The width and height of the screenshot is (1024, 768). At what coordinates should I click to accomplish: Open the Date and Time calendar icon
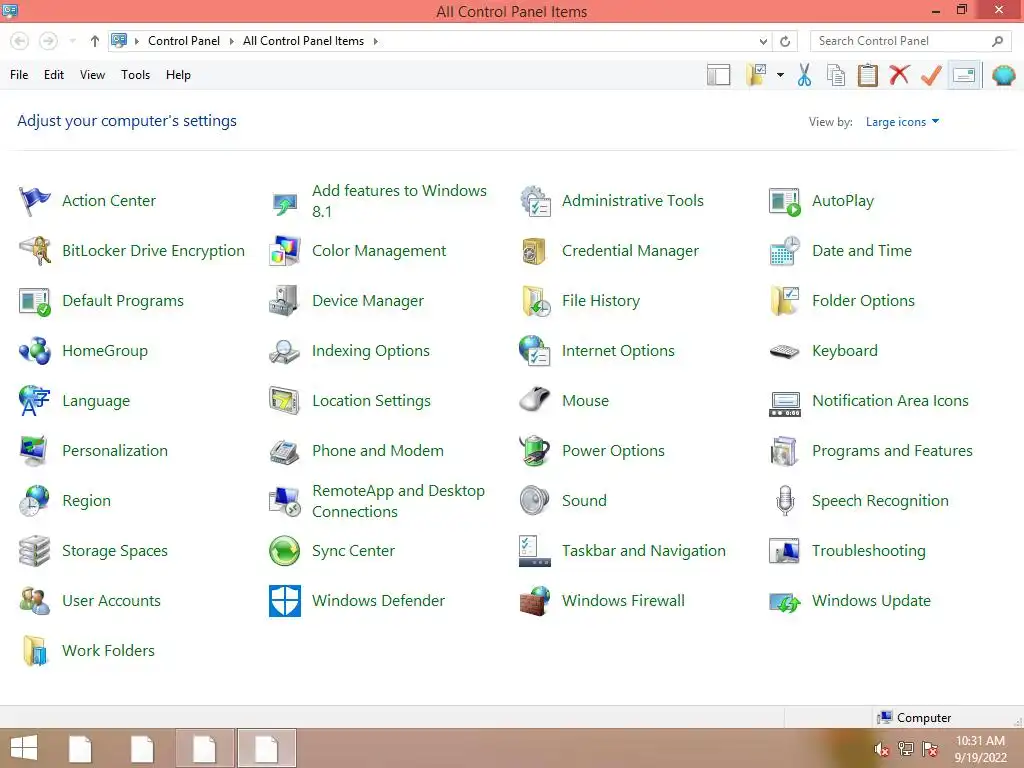[785, 251]
